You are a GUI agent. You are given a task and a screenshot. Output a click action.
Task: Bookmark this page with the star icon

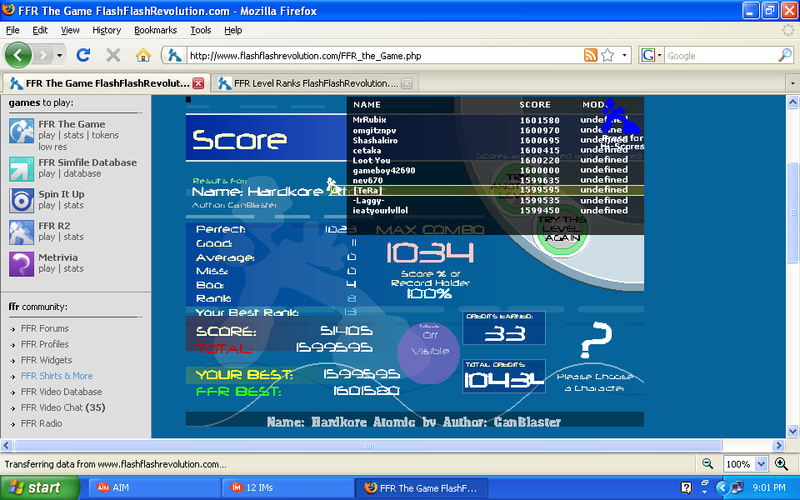[x=608, y=55]
